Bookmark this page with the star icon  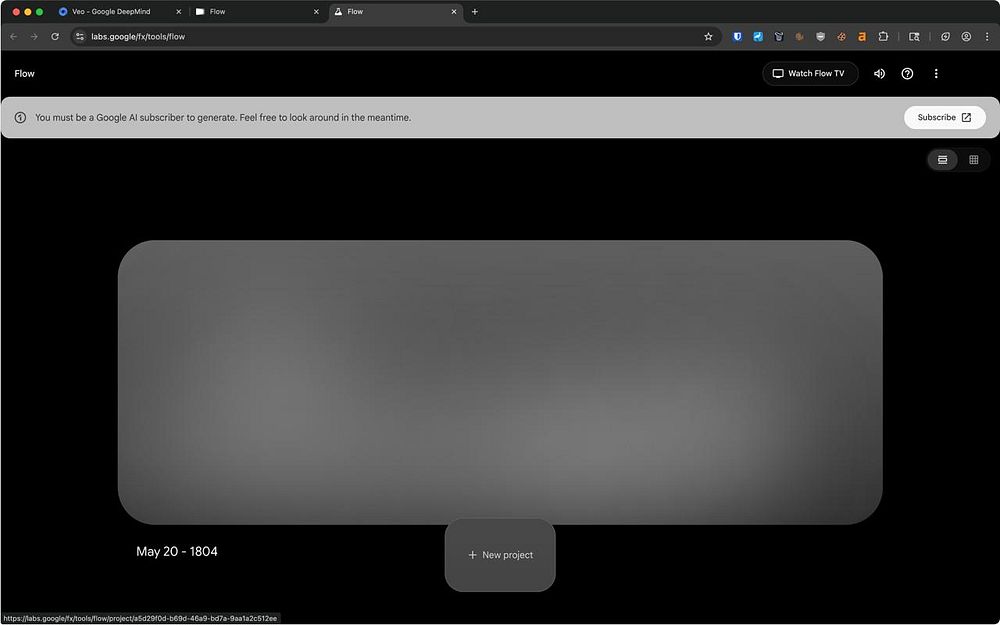point(708,36)
